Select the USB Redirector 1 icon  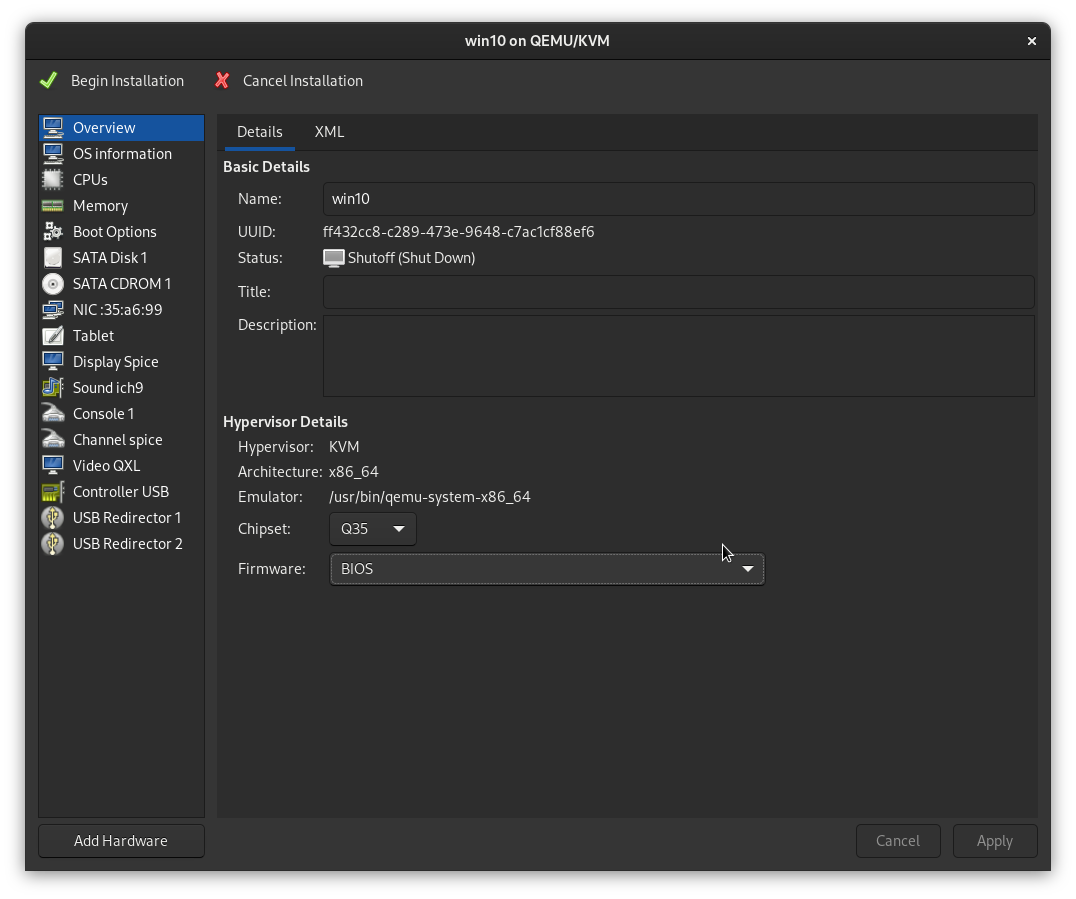click(x=53, y=518)
